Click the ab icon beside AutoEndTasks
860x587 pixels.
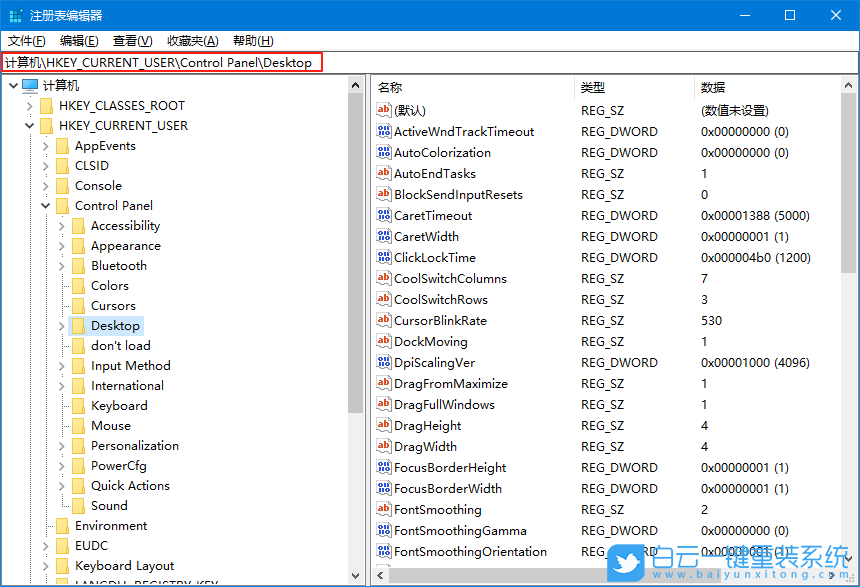[383, 174]
